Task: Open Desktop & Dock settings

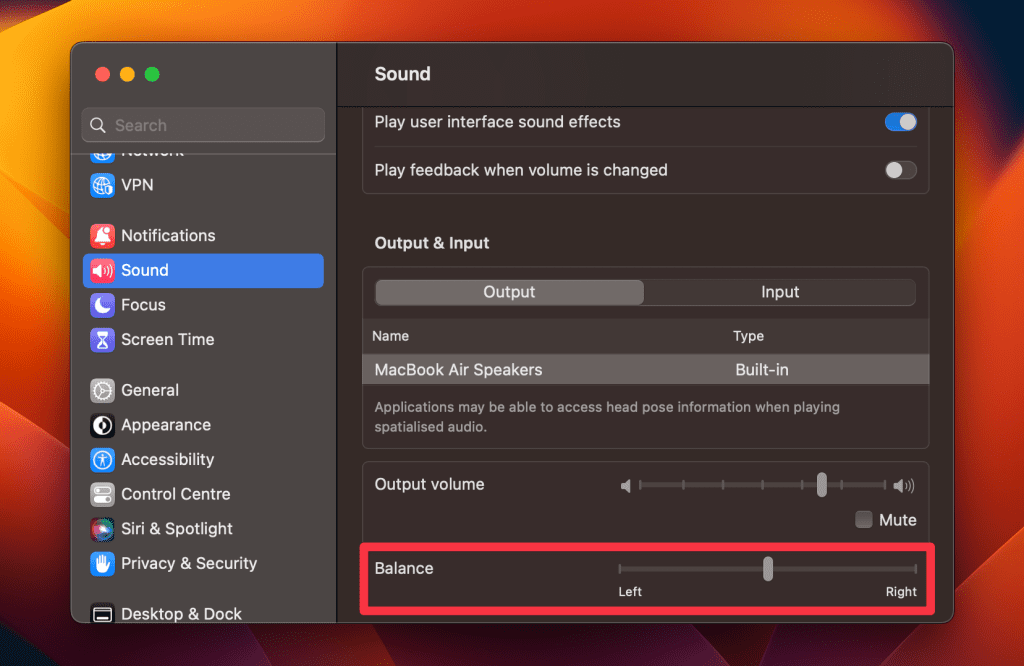Action: [180, 613]
